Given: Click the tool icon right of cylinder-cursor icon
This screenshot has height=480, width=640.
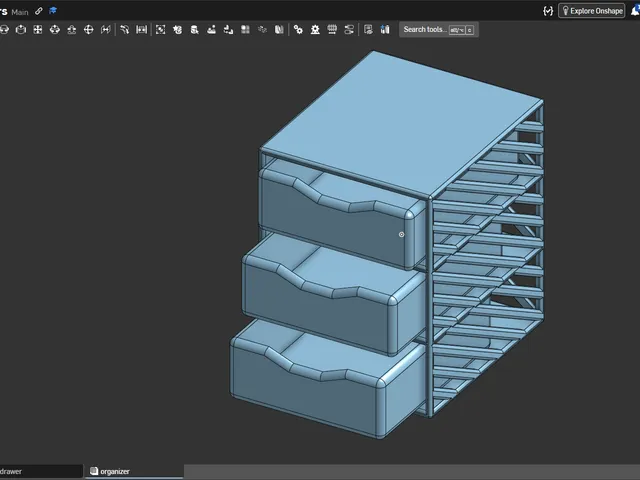Looking at the screenshot, I should click(x=211, y=29).
